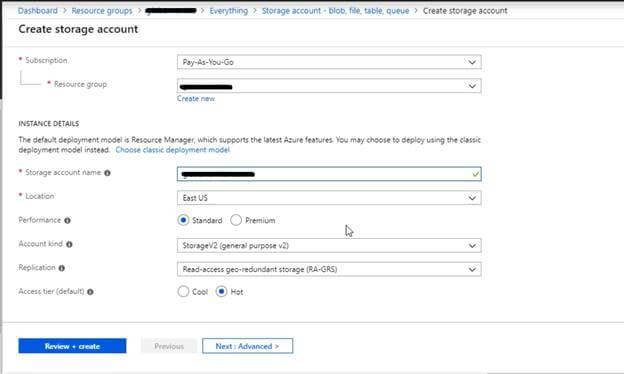Click the Create storage account breadcrumb text
624x374 pixels.
465,11
